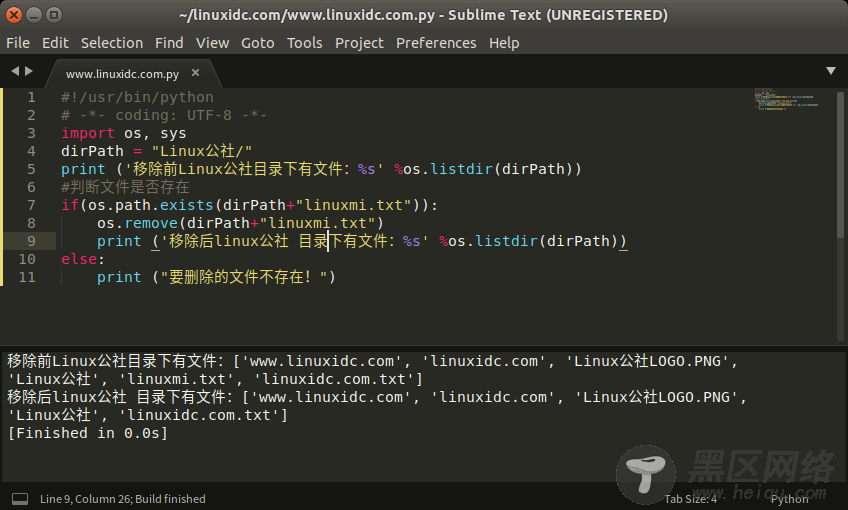The image size is (848, 510).
Task: Click line number 1 in gutter
Action: 31,97
